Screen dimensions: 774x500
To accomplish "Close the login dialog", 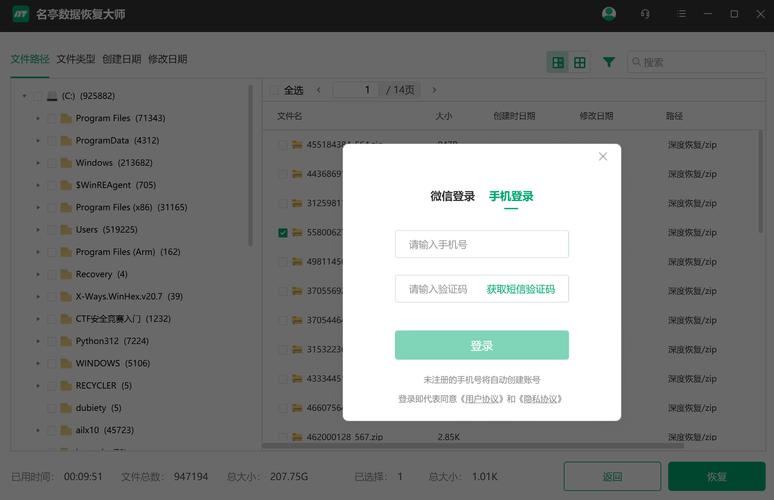I will [x=603, y=156].
